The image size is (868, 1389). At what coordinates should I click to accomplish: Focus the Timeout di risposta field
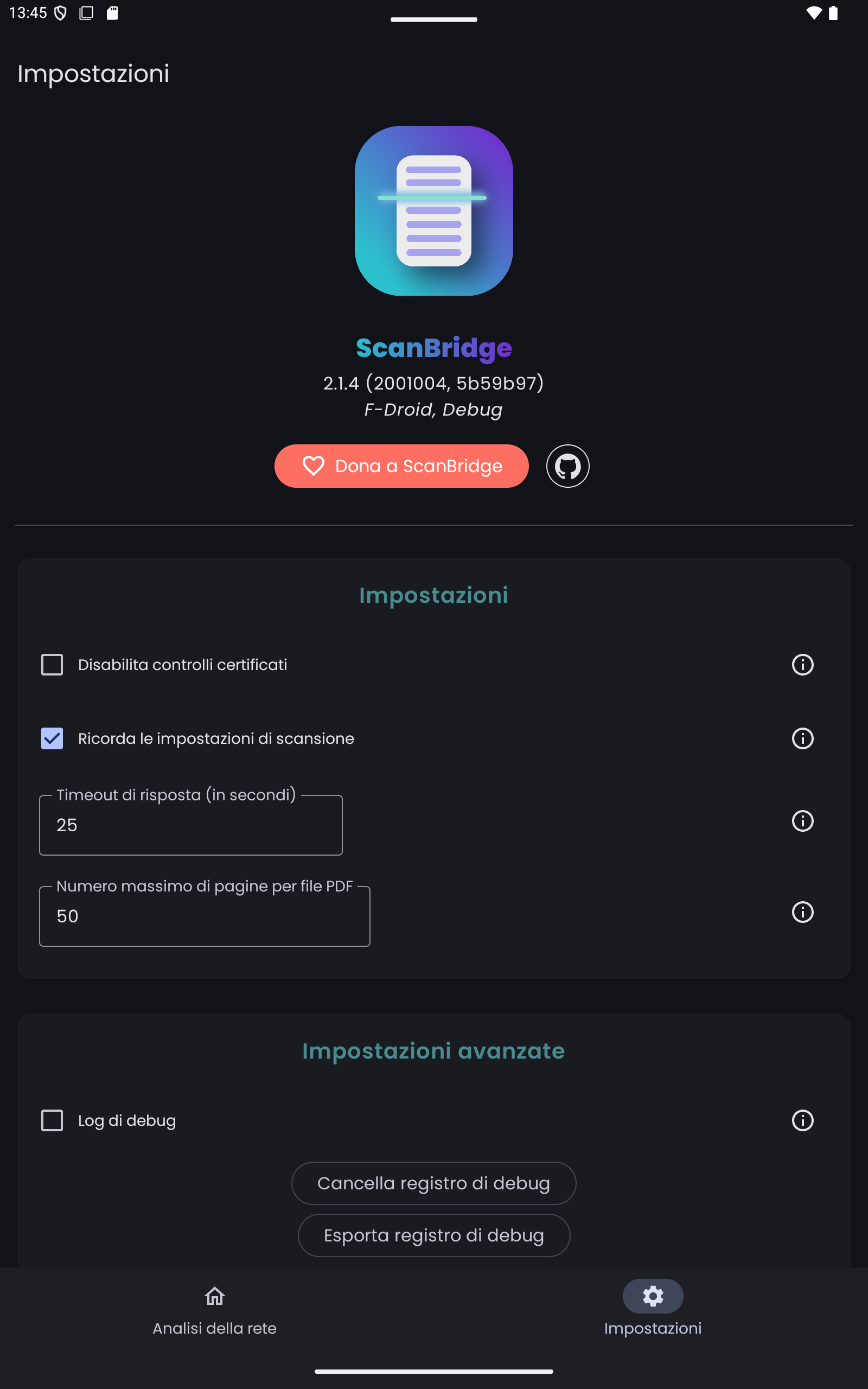click(x=190, y=825)
